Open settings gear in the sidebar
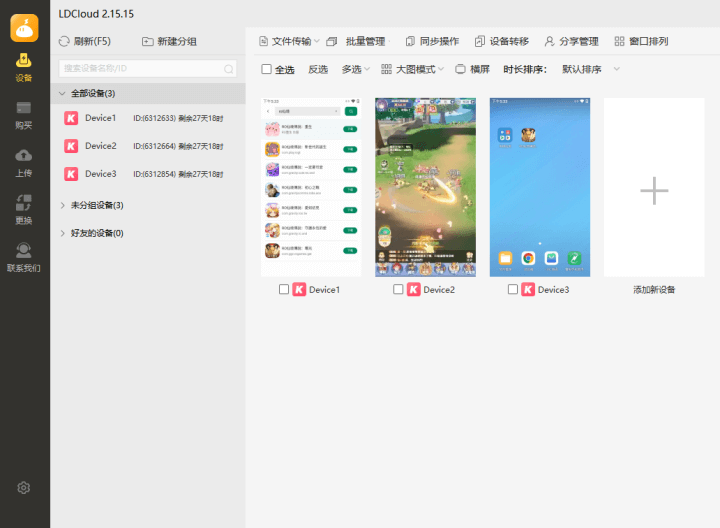The image size is (720, 528). (24, 487)
